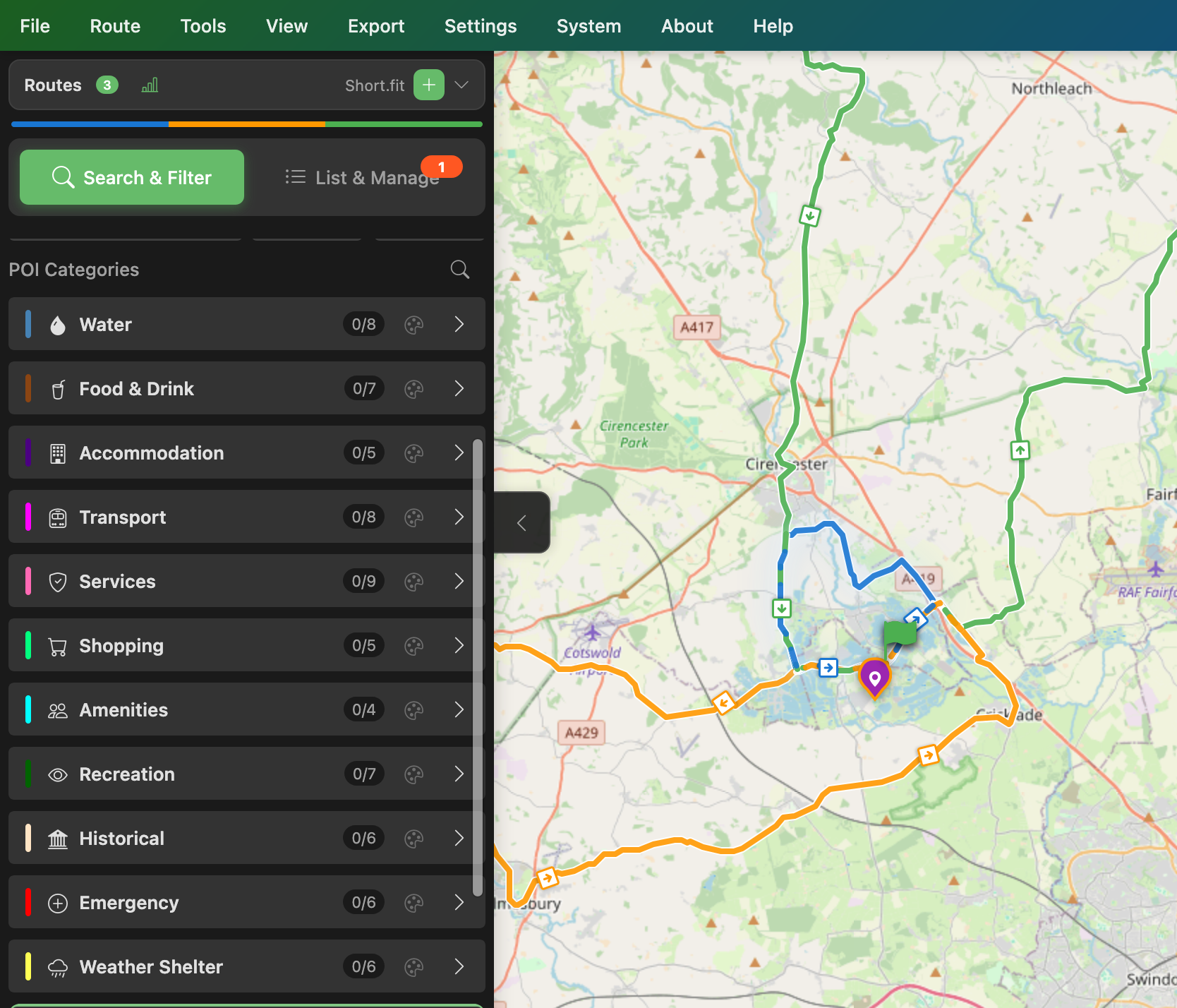
Task: Click the route statistics bar chart icon
Action: [x=150, y=85]
